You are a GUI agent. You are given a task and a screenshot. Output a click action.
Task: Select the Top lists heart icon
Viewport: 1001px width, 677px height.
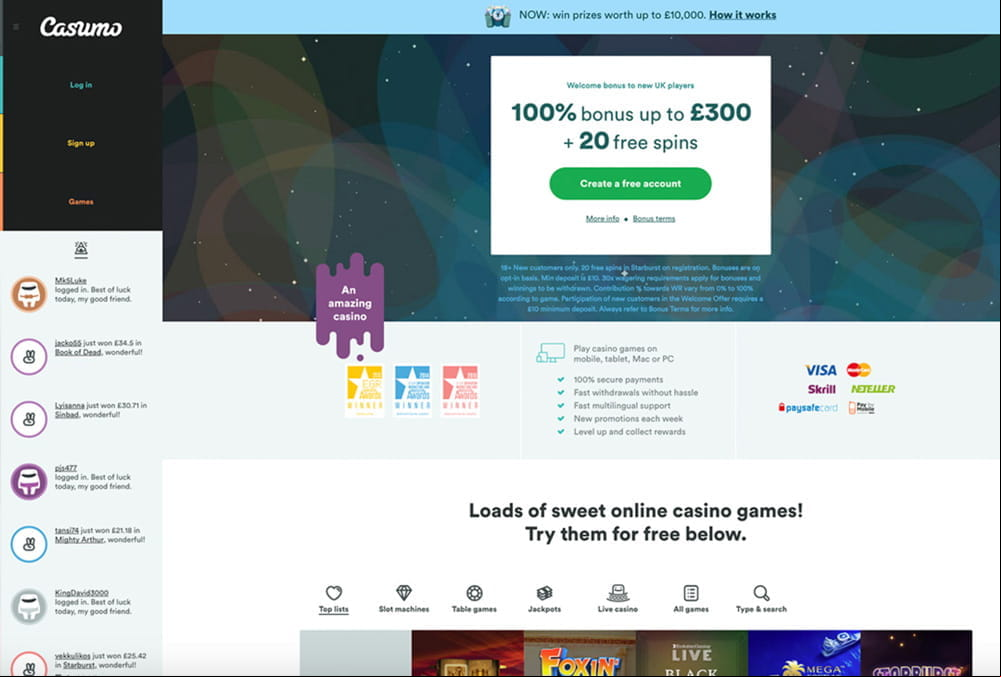[334, 593]
